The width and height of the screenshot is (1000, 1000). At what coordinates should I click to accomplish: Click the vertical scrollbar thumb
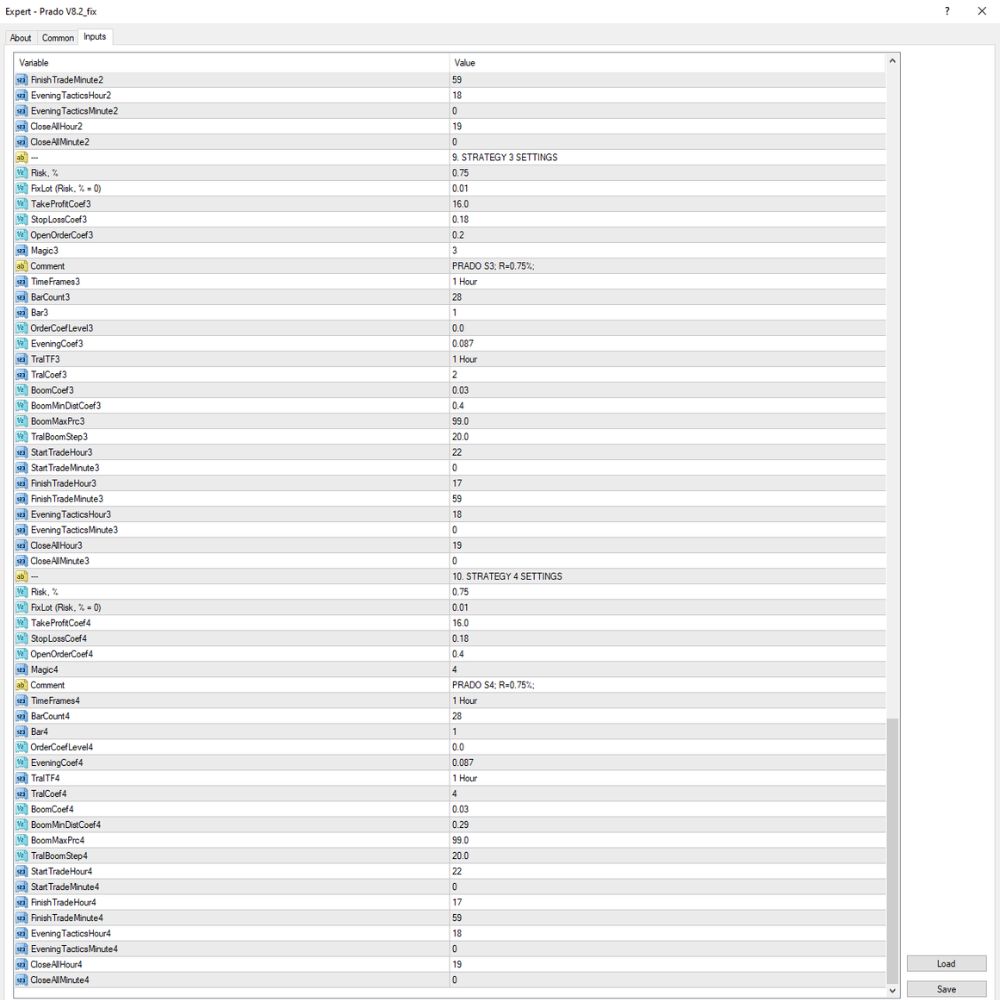click(892, 851)
